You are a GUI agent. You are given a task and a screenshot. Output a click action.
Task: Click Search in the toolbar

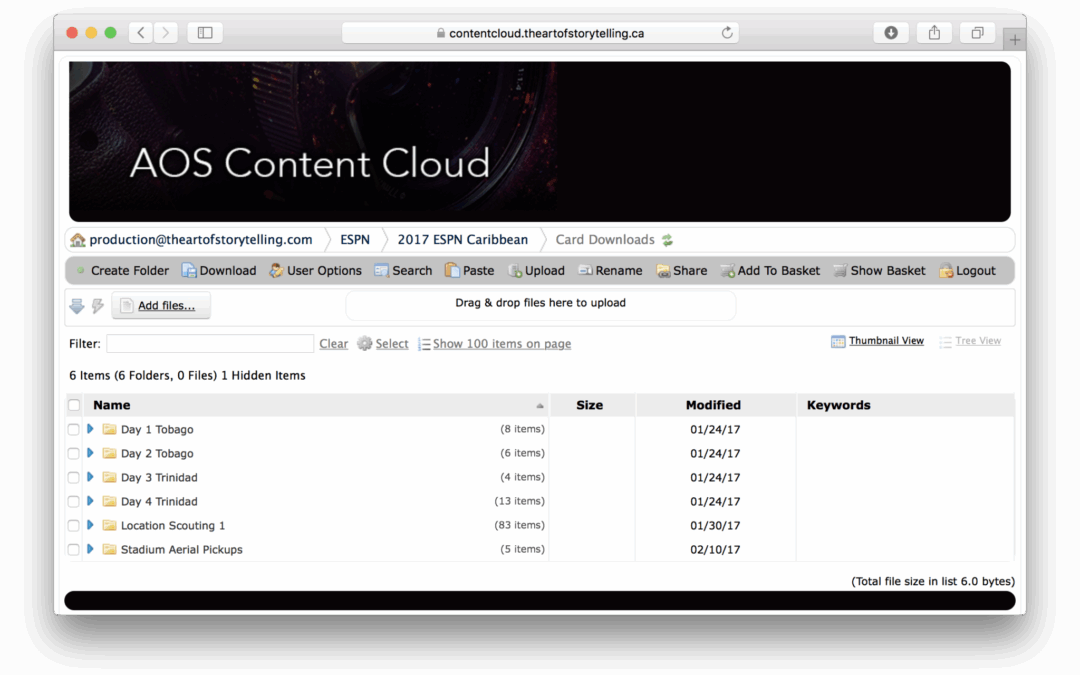click(x=404, y=271)
